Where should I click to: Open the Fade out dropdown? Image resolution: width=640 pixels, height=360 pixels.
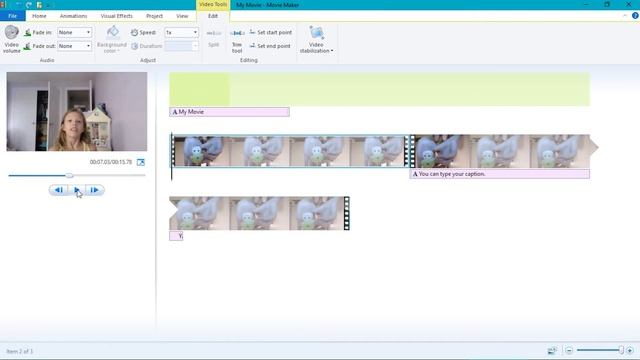pos(74,46)
